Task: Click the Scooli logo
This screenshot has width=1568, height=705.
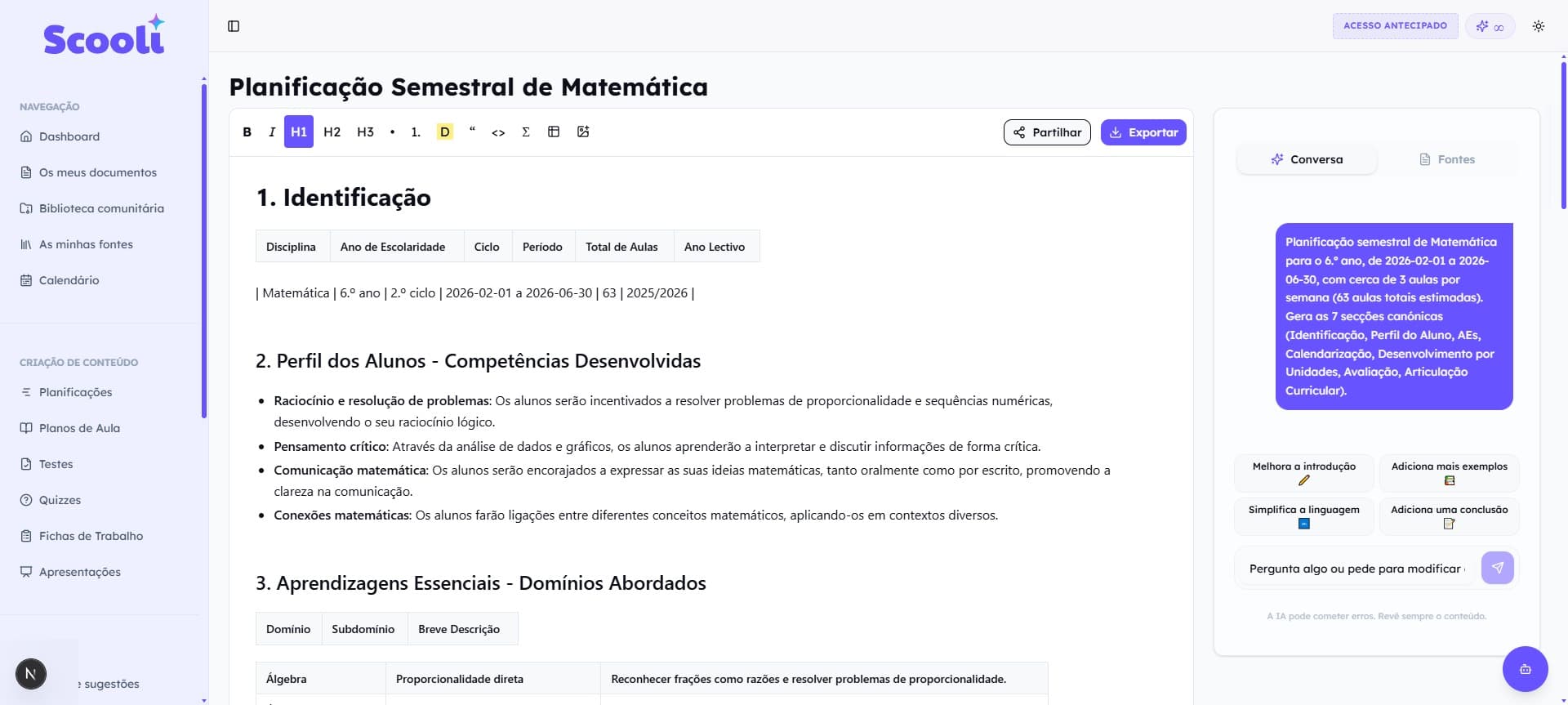Action: 104,35
